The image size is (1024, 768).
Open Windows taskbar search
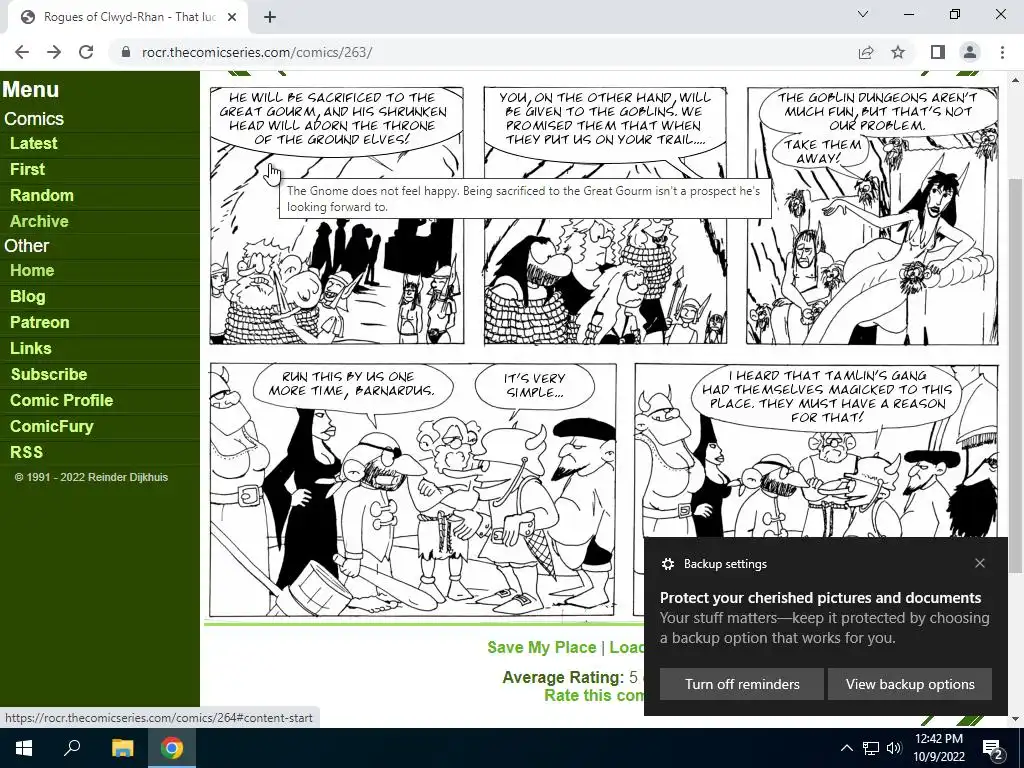(72, 748)
